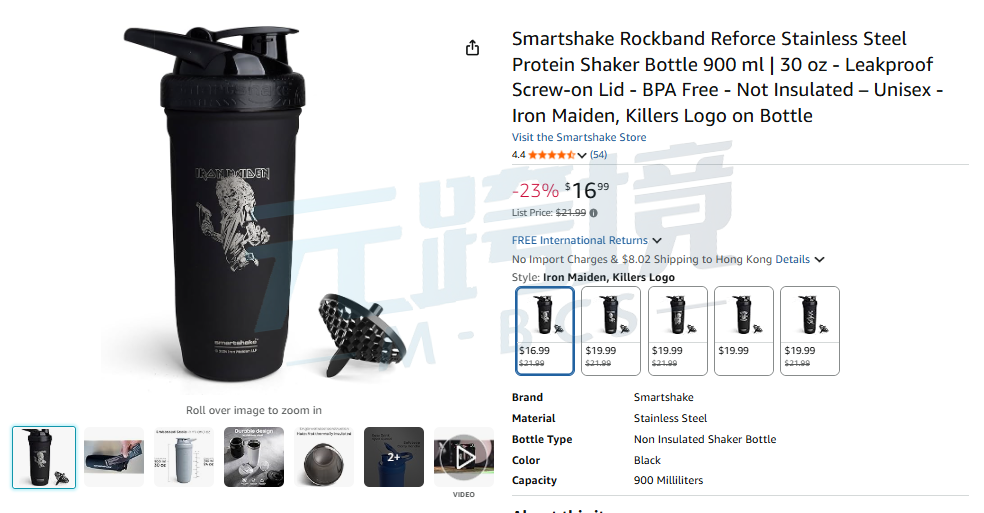Open the Durable design thumbnail
Screen dimensions: 984x513
pyautogui.click(x=254, y=457)
